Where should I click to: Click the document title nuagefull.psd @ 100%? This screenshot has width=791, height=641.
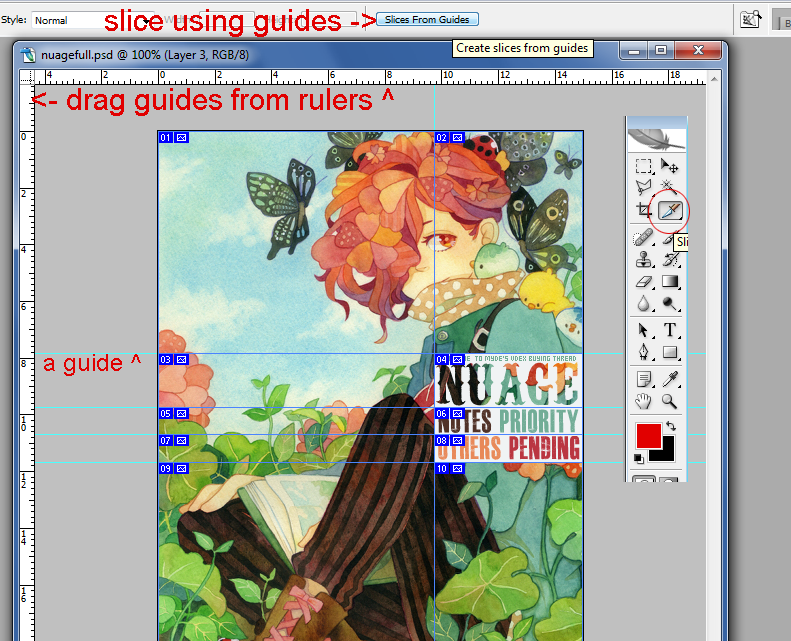click(x=145, y=54)
